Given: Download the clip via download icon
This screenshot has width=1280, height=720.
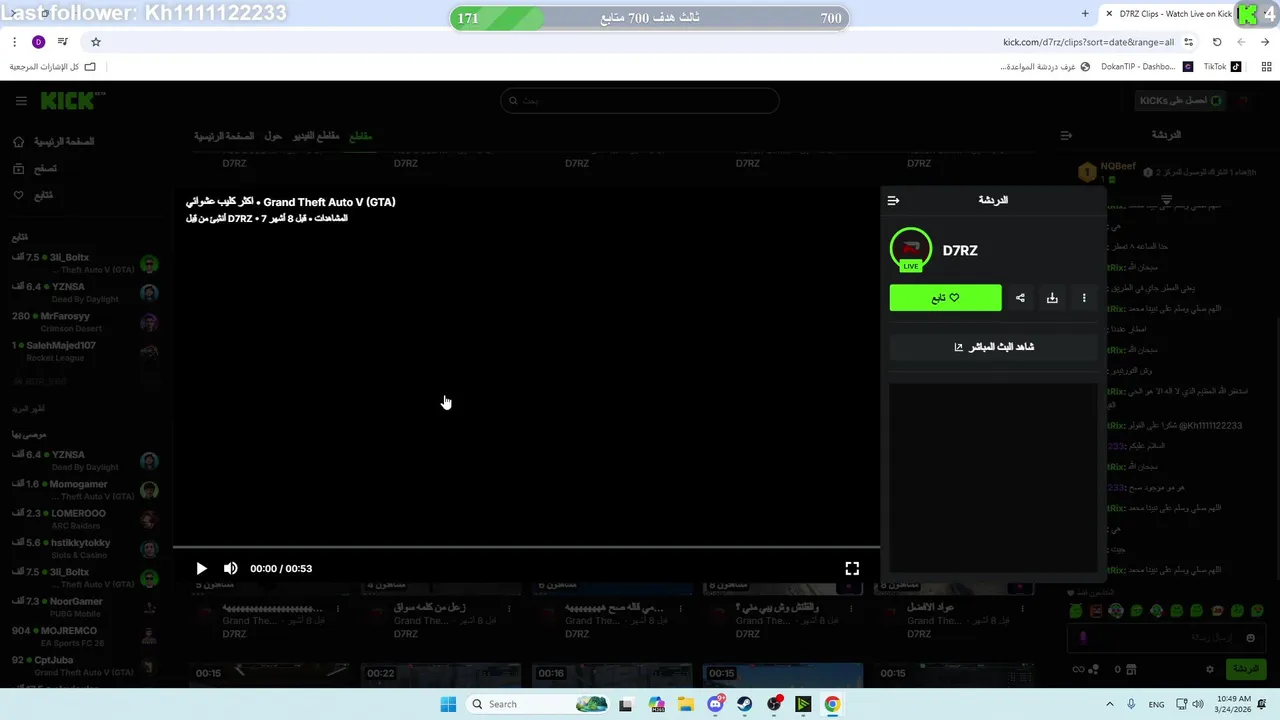Looking at the screenshot, I should pos(1052,298).
